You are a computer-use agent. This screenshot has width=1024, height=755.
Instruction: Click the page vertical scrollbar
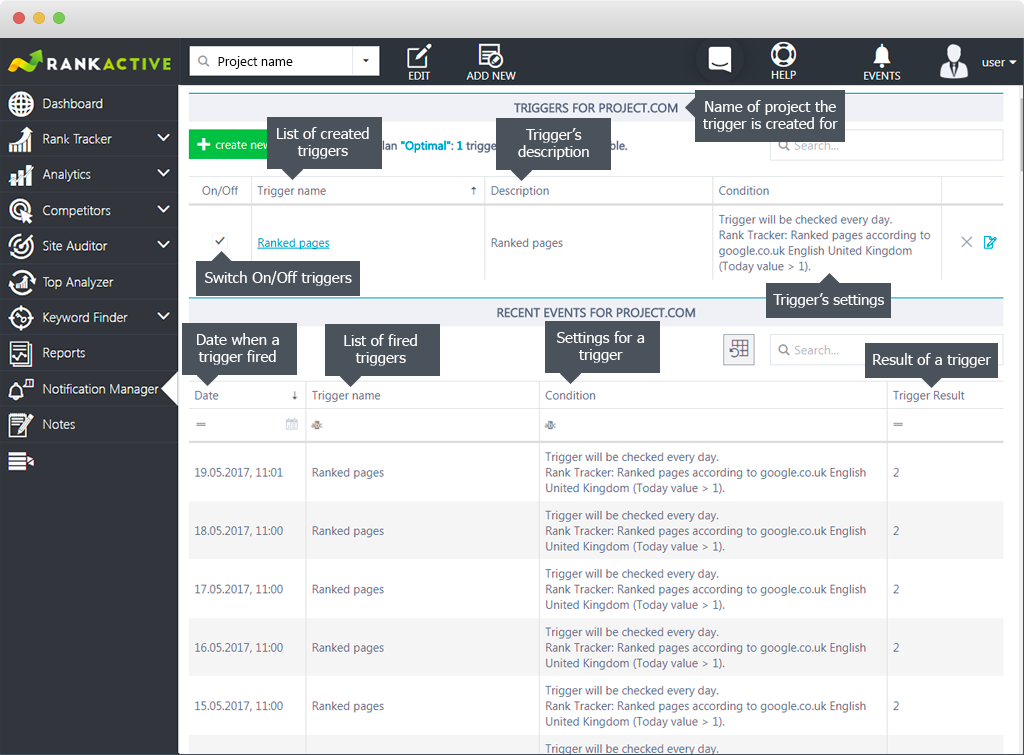pos(1020,133)
